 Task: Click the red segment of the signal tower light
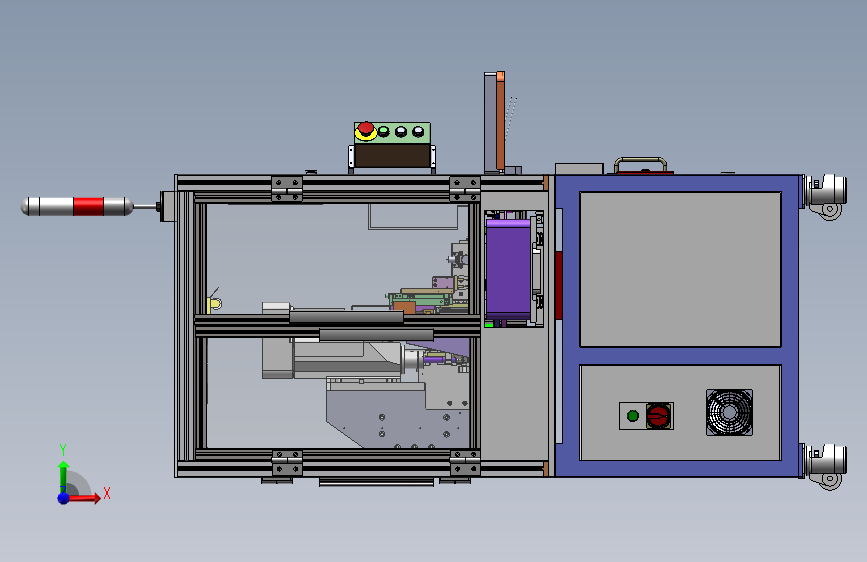[88, 206]
